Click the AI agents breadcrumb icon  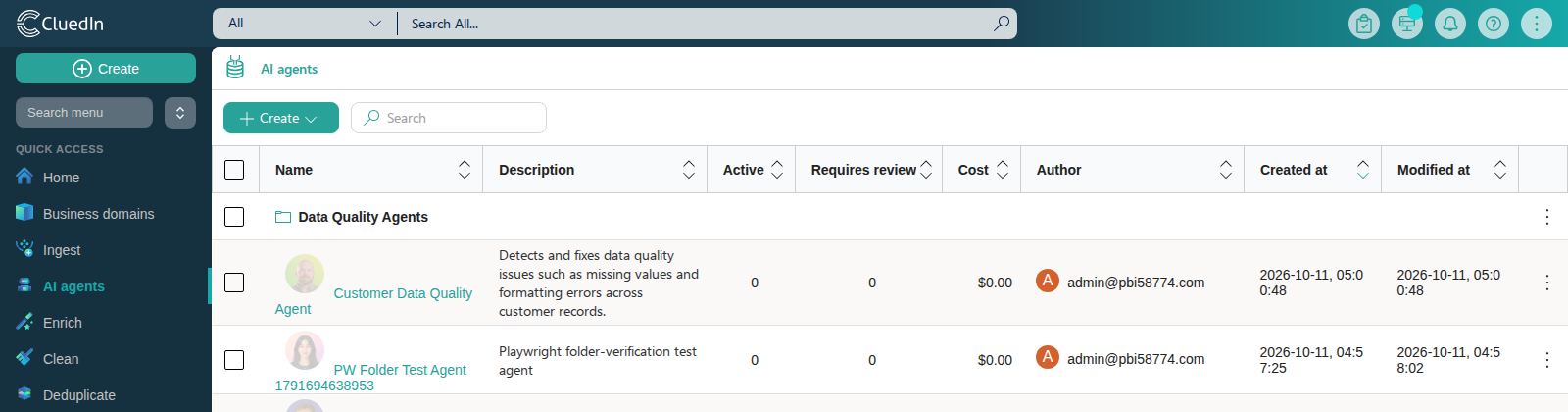click(x=235, y=68)
